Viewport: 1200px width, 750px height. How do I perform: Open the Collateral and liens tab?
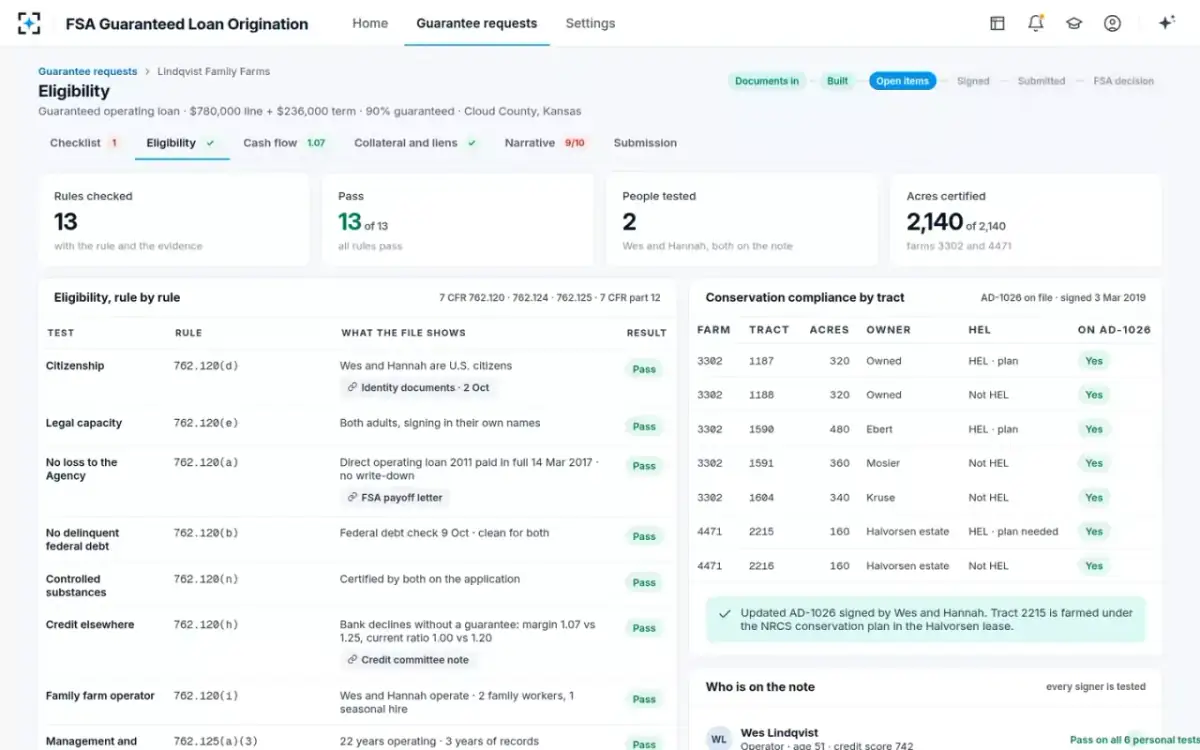coord(415,143)
